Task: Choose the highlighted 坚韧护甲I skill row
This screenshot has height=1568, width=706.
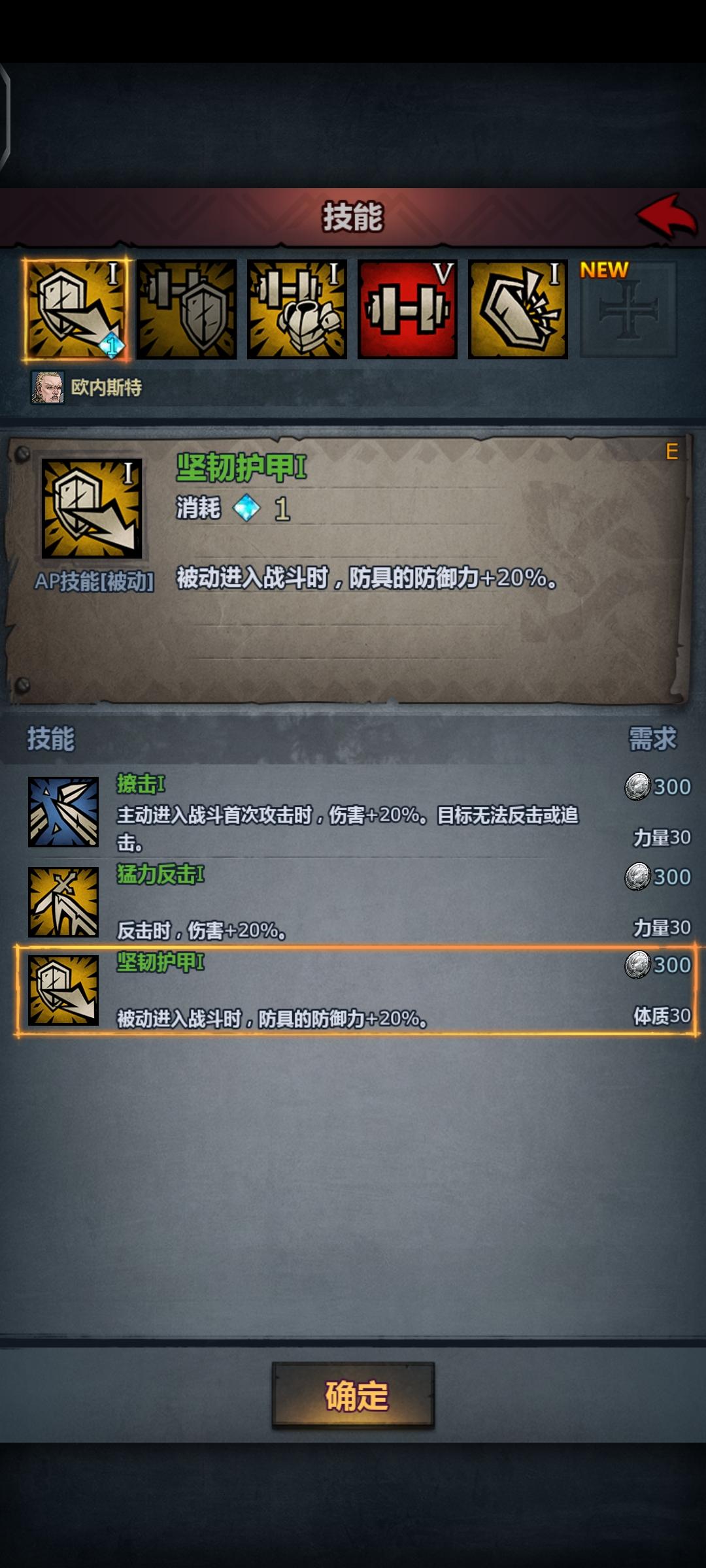Action: coord(357,990)
